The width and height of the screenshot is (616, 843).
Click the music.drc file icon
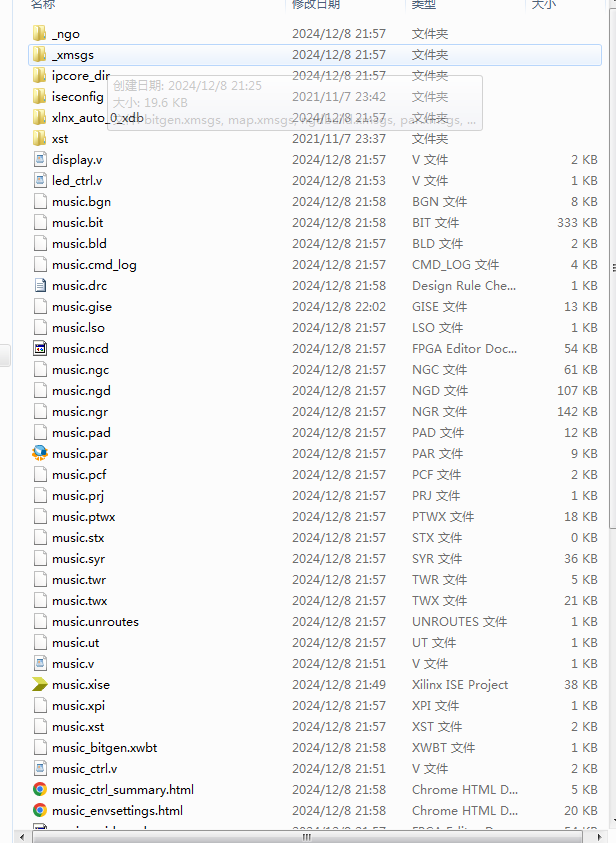coord(39,286)
